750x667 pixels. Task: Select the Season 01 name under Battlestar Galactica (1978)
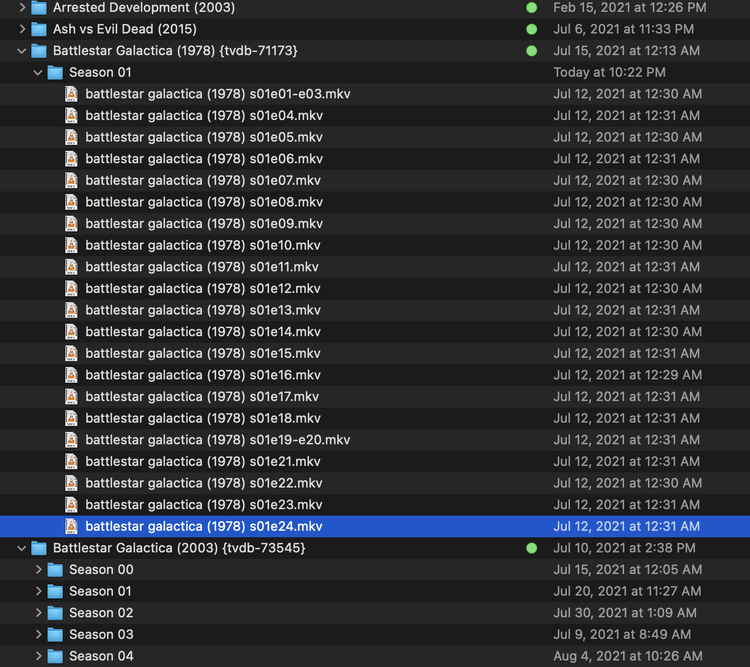(100, 72)
